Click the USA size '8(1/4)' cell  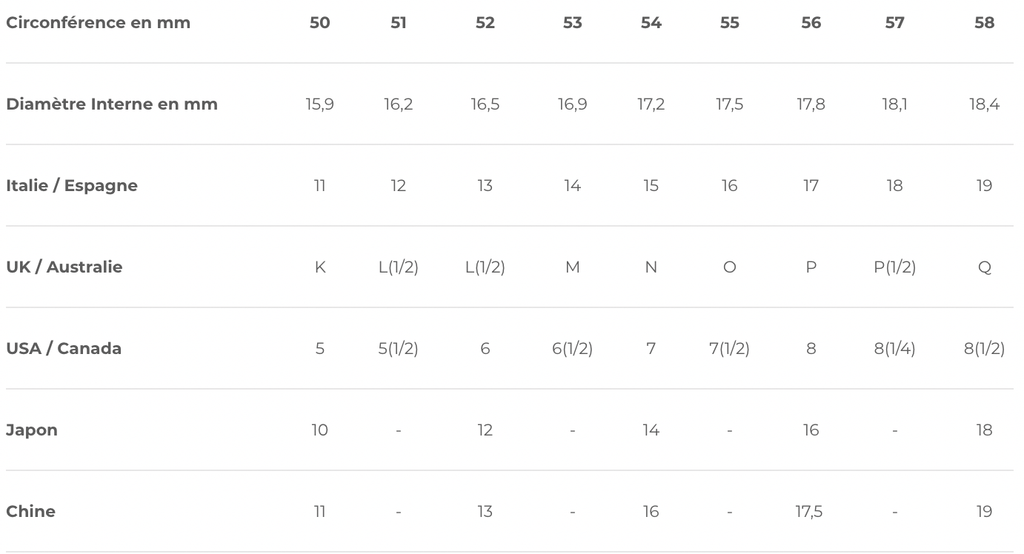click(x=895, y=348)
